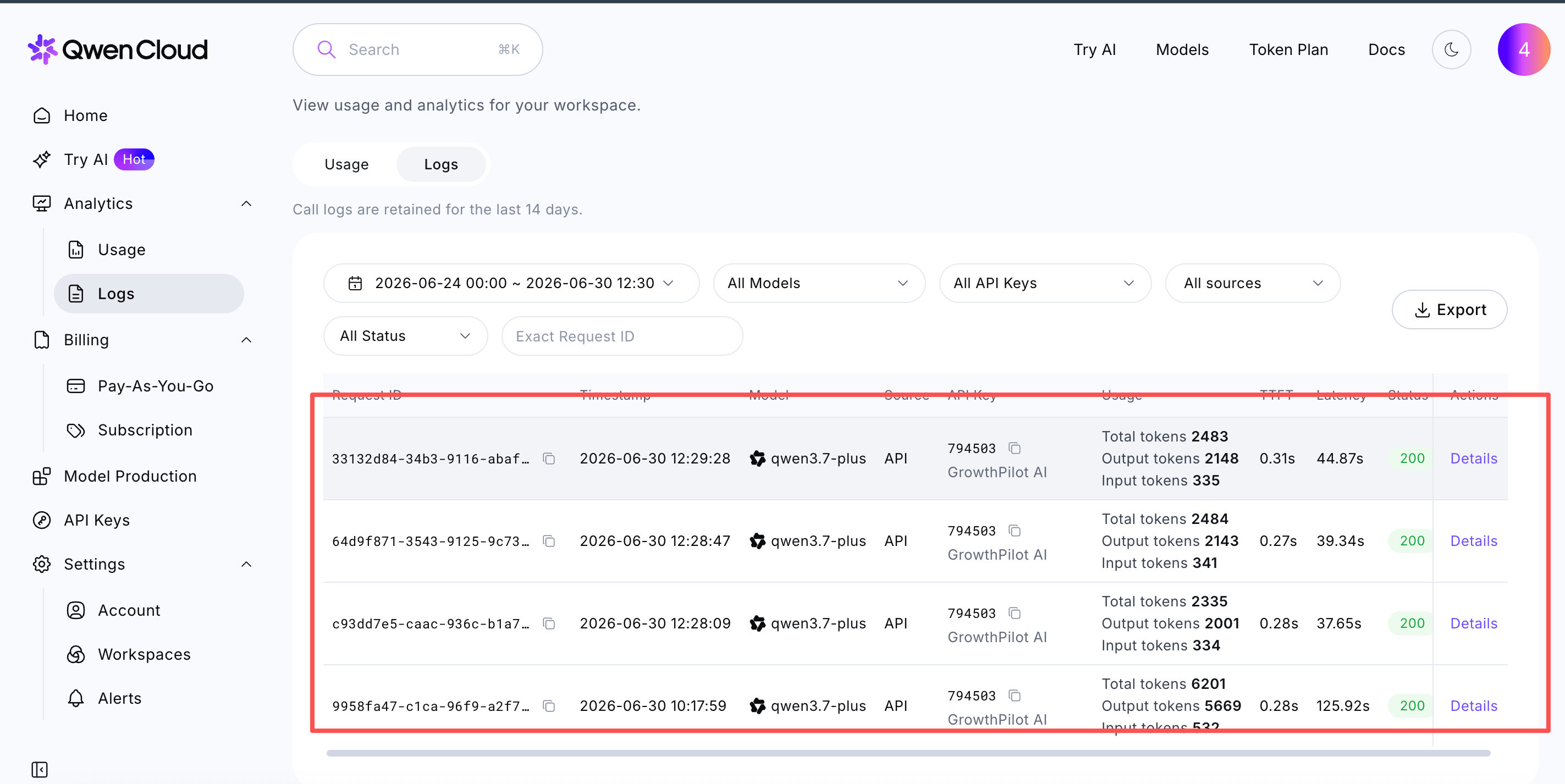This screenshot has width=1565, height=784.
Task: Click the Alerts bell icon
Action: [75, 698]
